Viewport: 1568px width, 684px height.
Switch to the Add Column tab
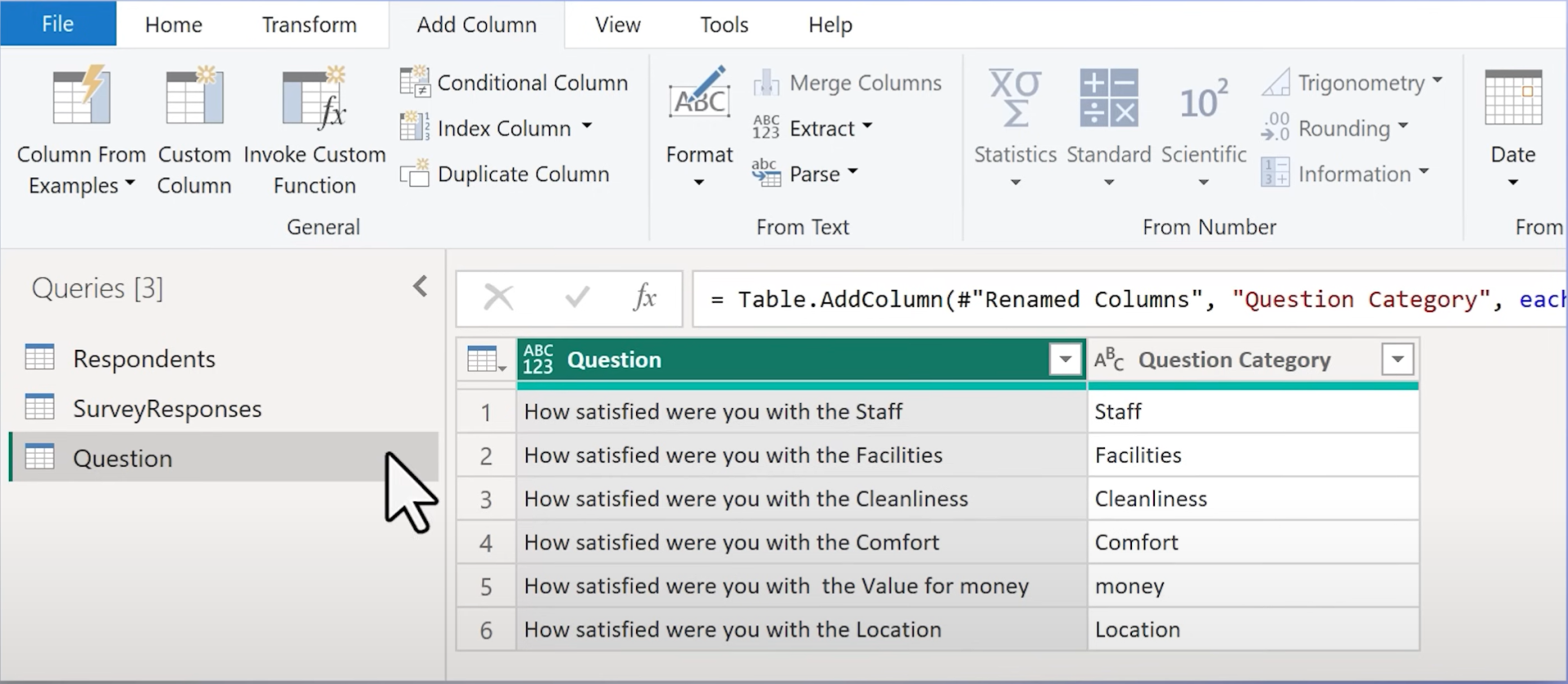click(x=476, y=24)
